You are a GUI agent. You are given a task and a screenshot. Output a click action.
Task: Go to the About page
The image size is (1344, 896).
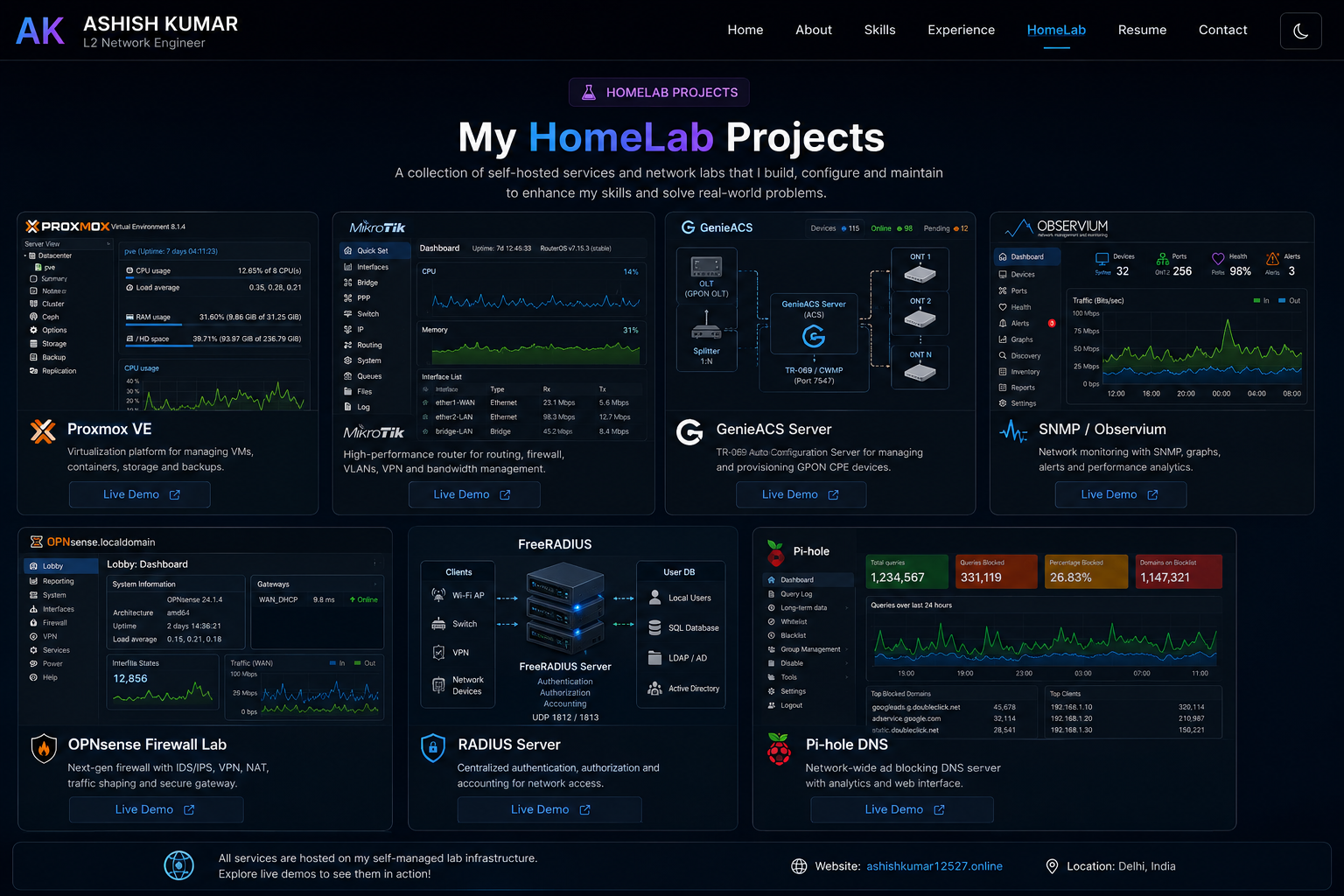pyautogui.click(x=814, y=30)
